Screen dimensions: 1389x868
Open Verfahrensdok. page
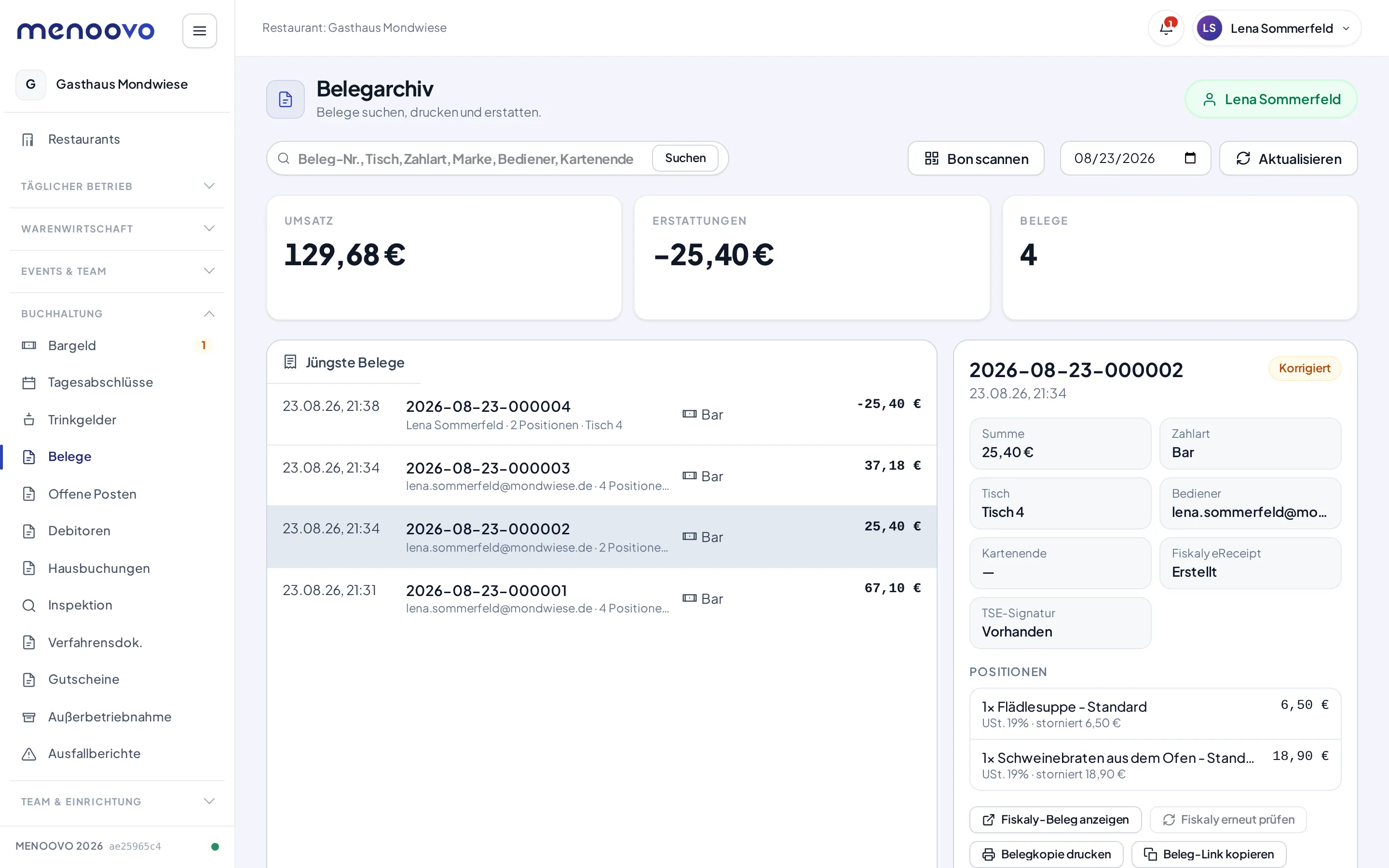(117, 642)
